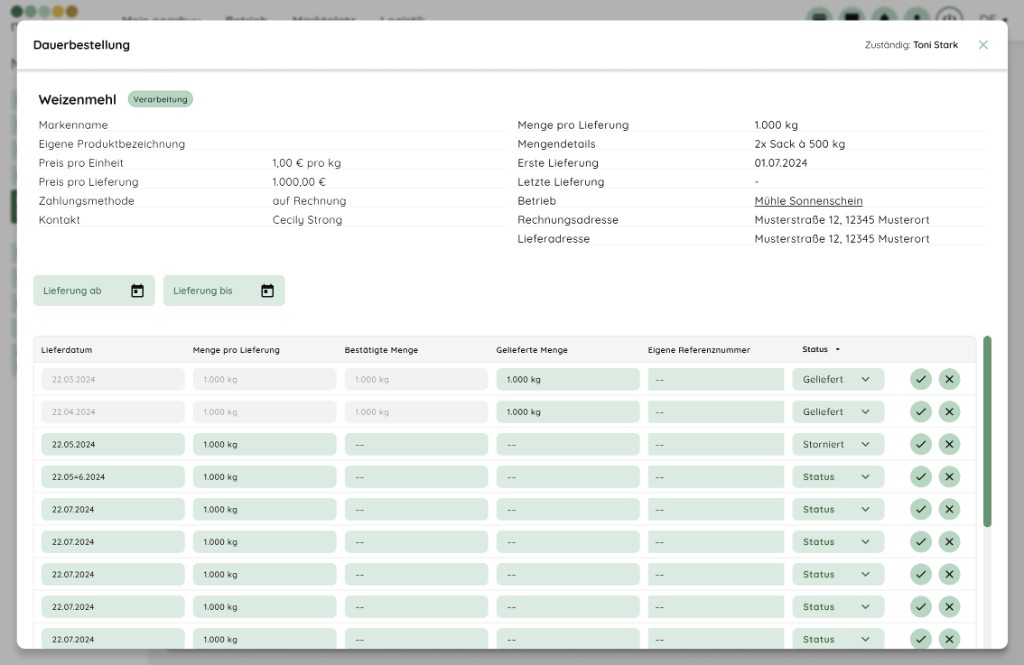
Task: Click the 2x Sack à 500 kg value
Action: pyautogui.click(x=799, y=144)
